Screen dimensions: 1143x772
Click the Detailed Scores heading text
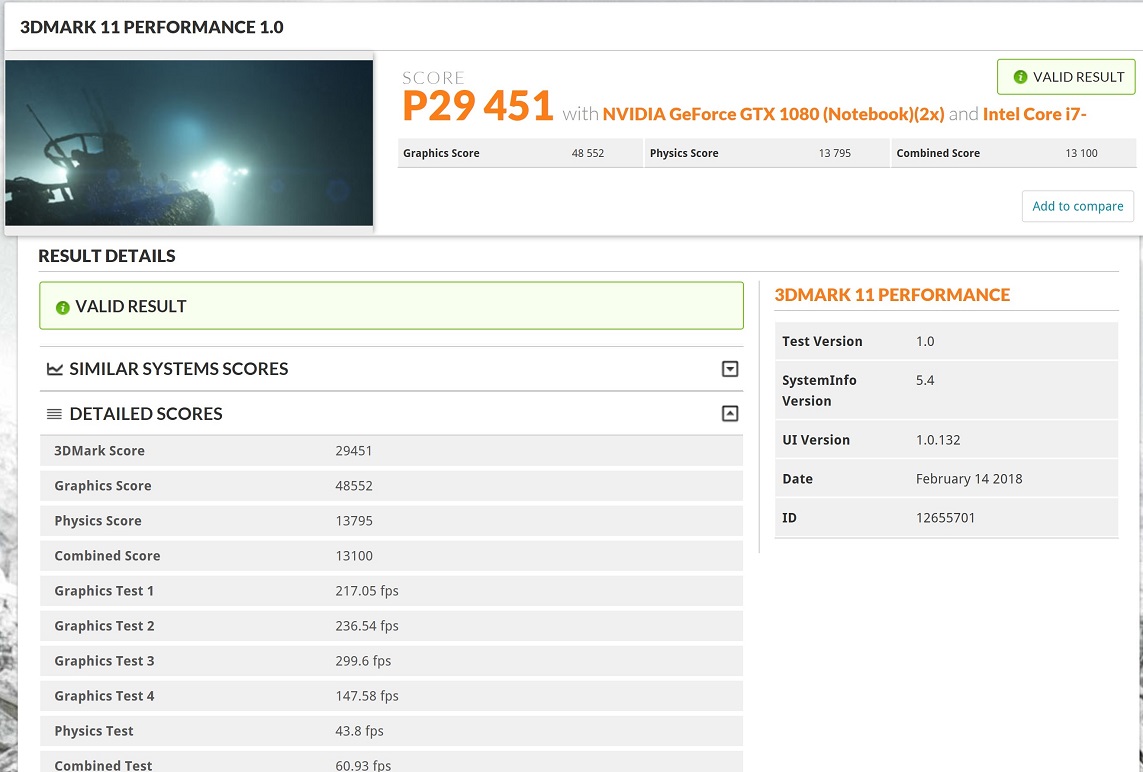146,414
